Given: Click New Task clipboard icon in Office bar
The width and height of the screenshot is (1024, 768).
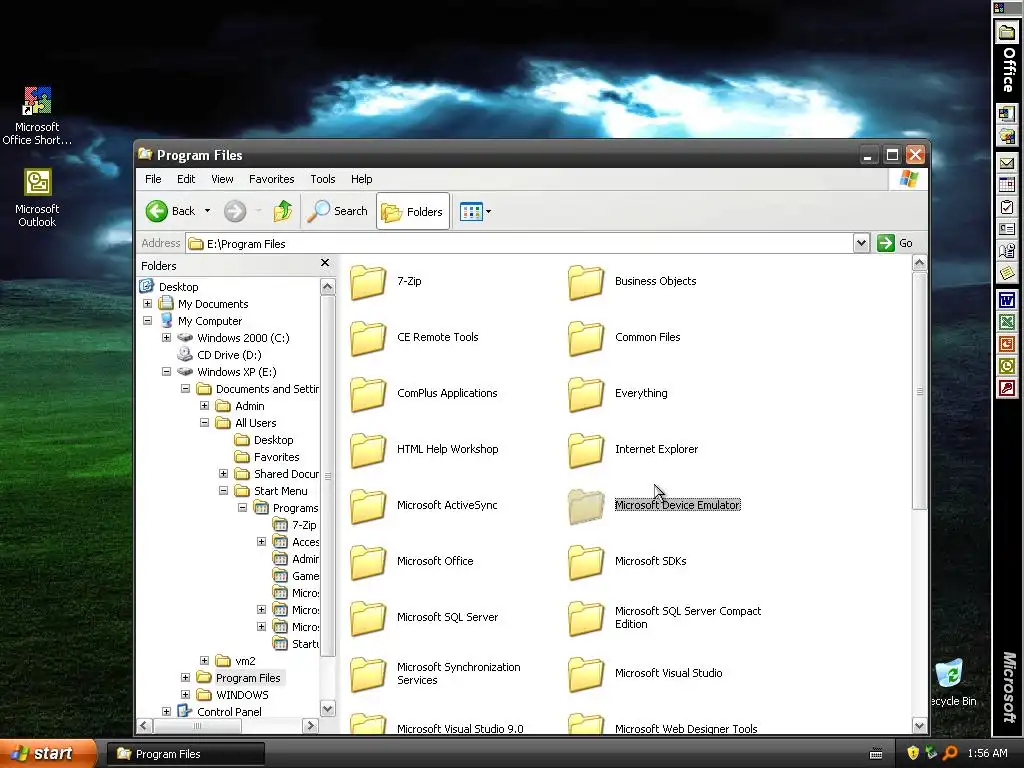Looking at the screenshot, I should (1006, 207).
